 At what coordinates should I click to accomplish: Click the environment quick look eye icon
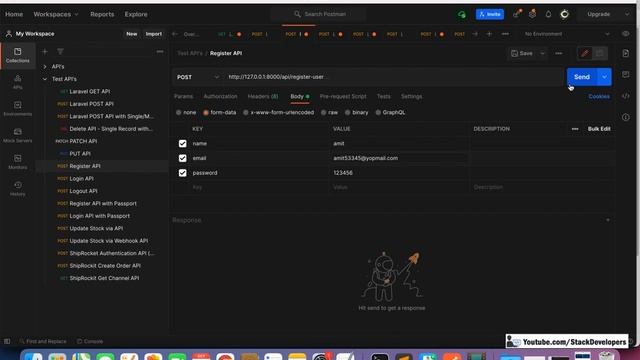click(x=625, y=34)
